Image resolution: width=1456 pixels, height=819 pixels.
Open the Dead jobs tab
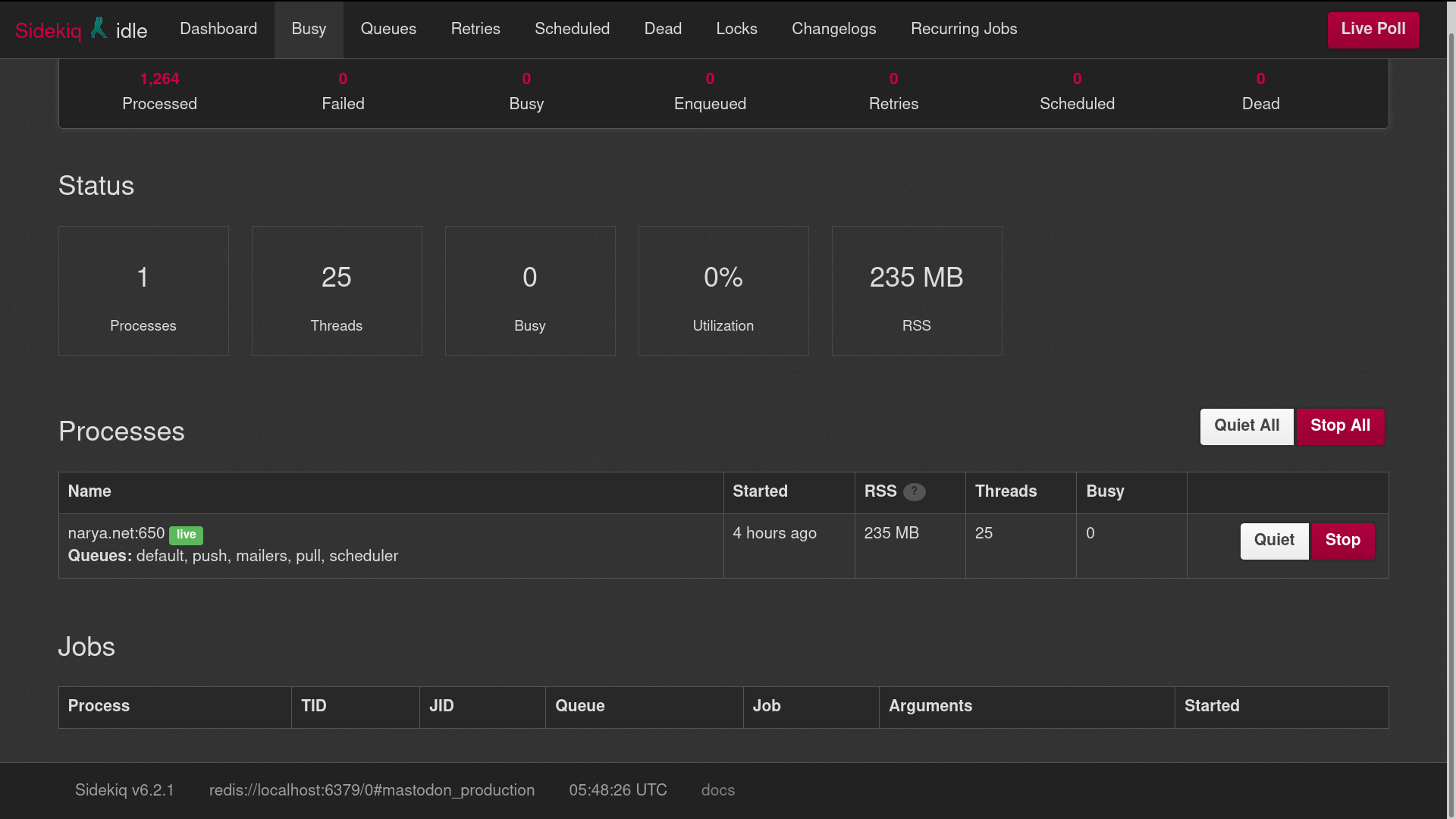663,29
